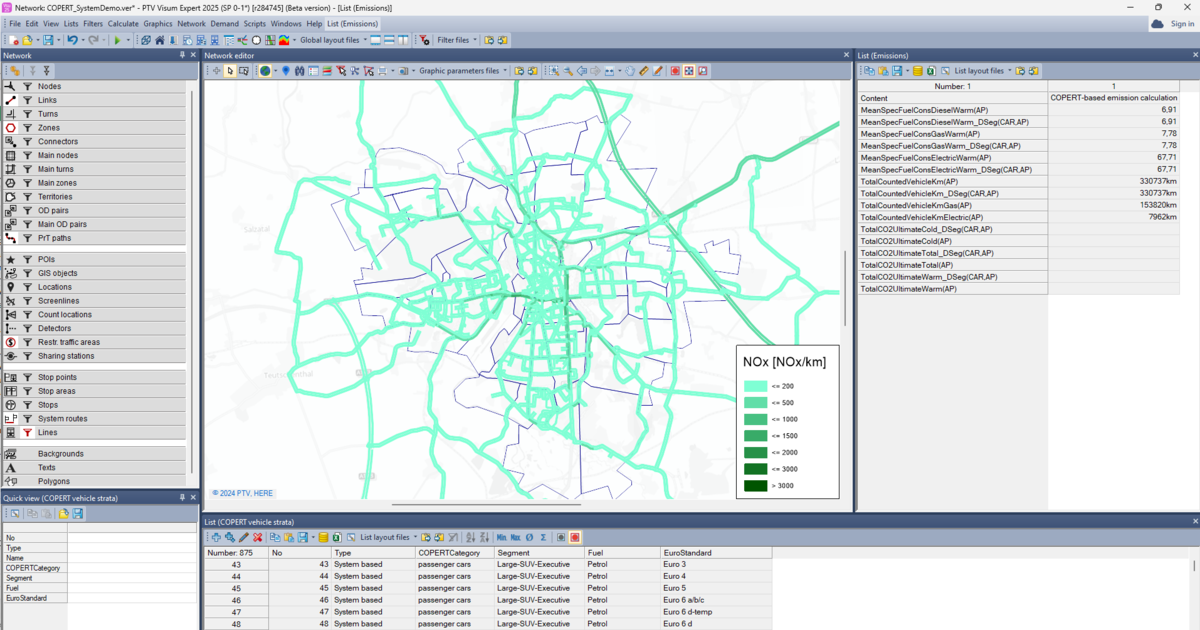
Task: Click the COPERTCategory column header
Action: pyautogui.click(x=455, y=552)
